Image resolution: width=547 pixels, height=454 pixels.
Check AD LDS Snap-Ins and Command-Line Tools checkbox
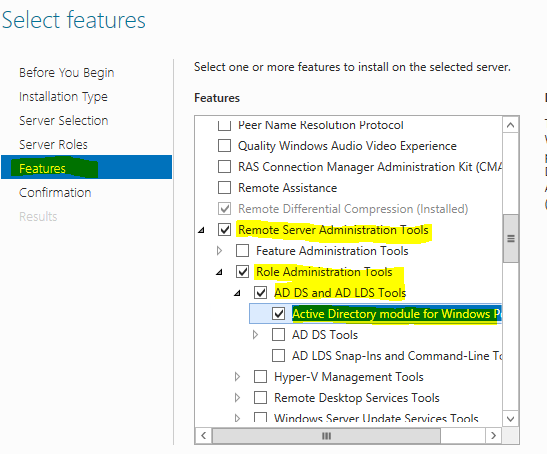tap(278, 355)
